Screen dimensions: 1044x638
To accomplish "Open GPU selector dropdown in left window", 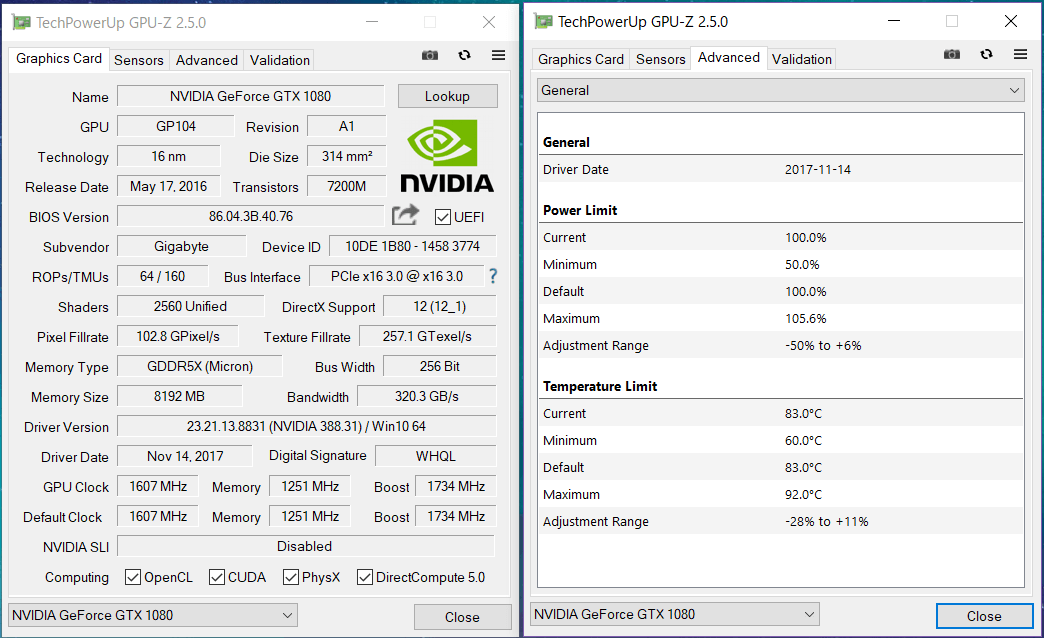I will point(152,615).
